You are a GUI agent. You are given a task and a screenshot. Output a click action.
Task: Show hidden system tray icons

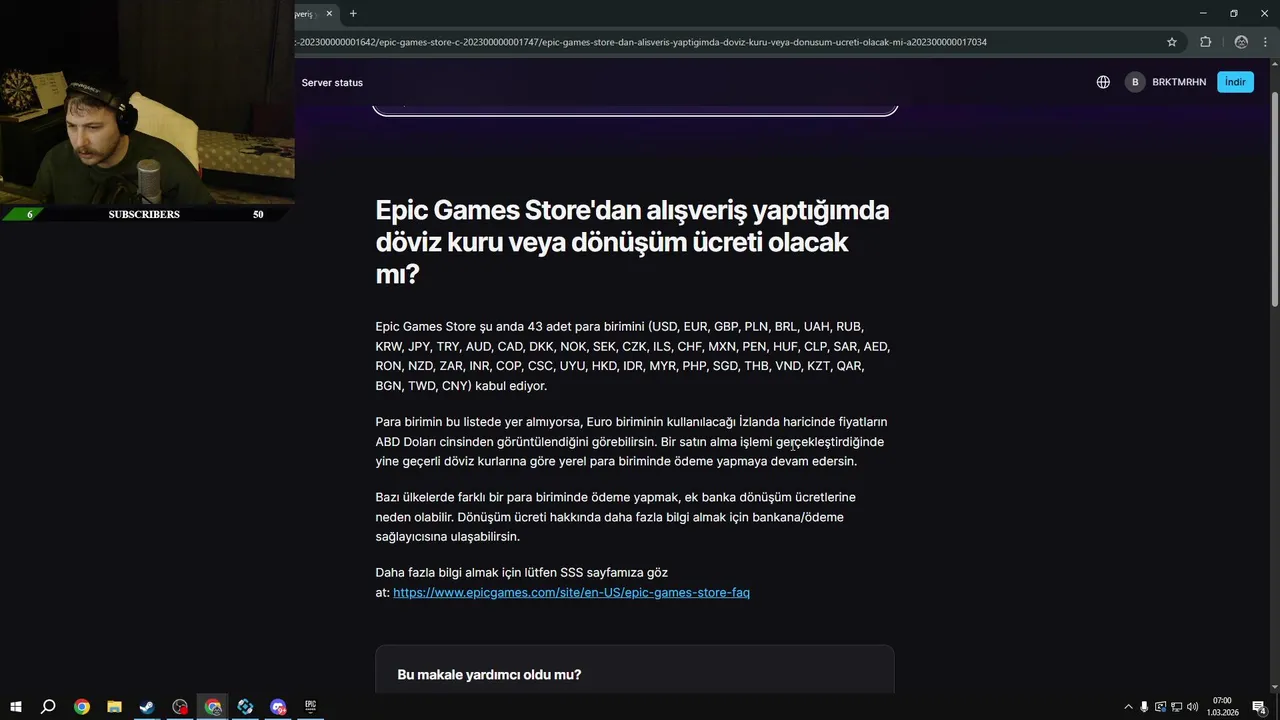1129,707
